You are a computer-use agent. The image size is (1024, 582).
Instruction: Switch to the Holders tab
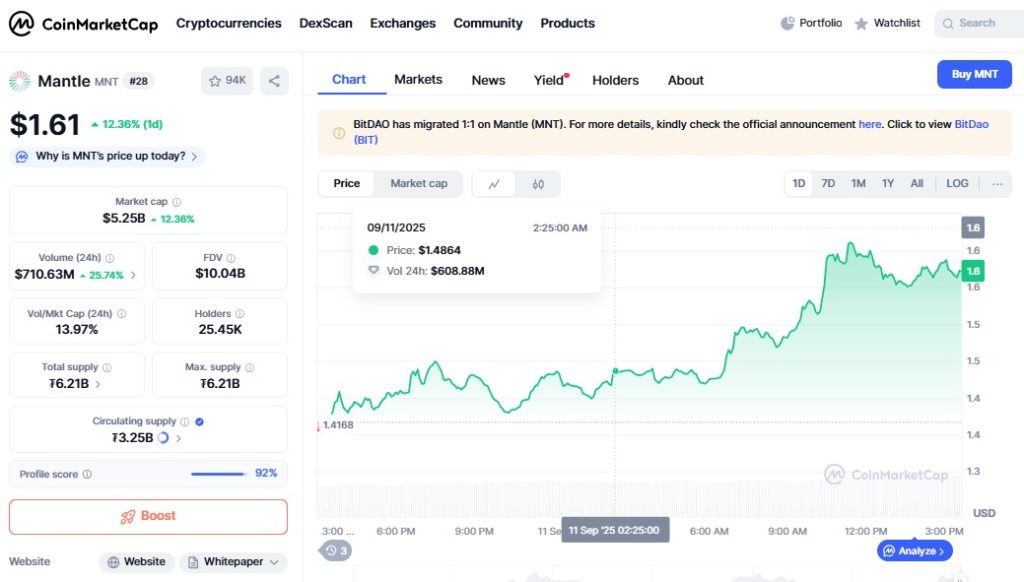pyautogui.click(x=615, y=80)
